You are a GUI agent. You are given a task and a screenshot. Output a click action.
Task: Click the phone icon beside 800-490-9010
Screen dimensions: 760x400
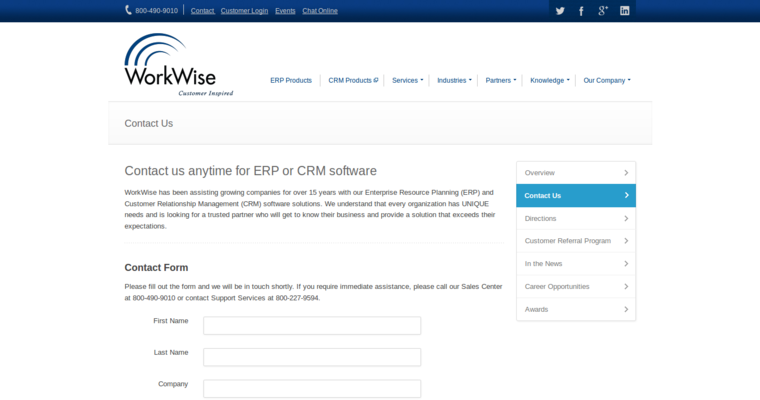pyautogui.click(x=128, y=10)
